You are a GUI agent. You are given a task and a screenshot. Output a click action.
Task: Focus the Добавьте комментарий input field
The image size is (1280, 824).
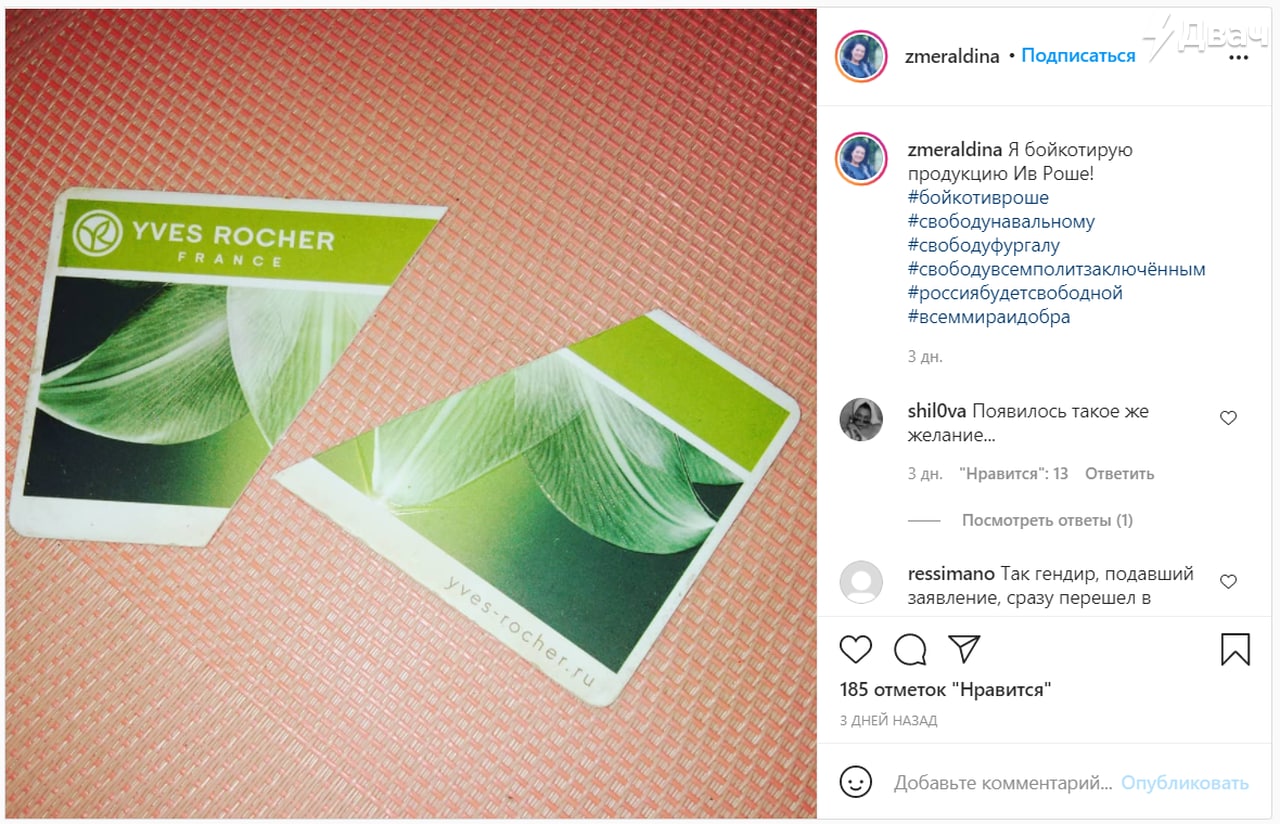click(x=1003, y=783)
